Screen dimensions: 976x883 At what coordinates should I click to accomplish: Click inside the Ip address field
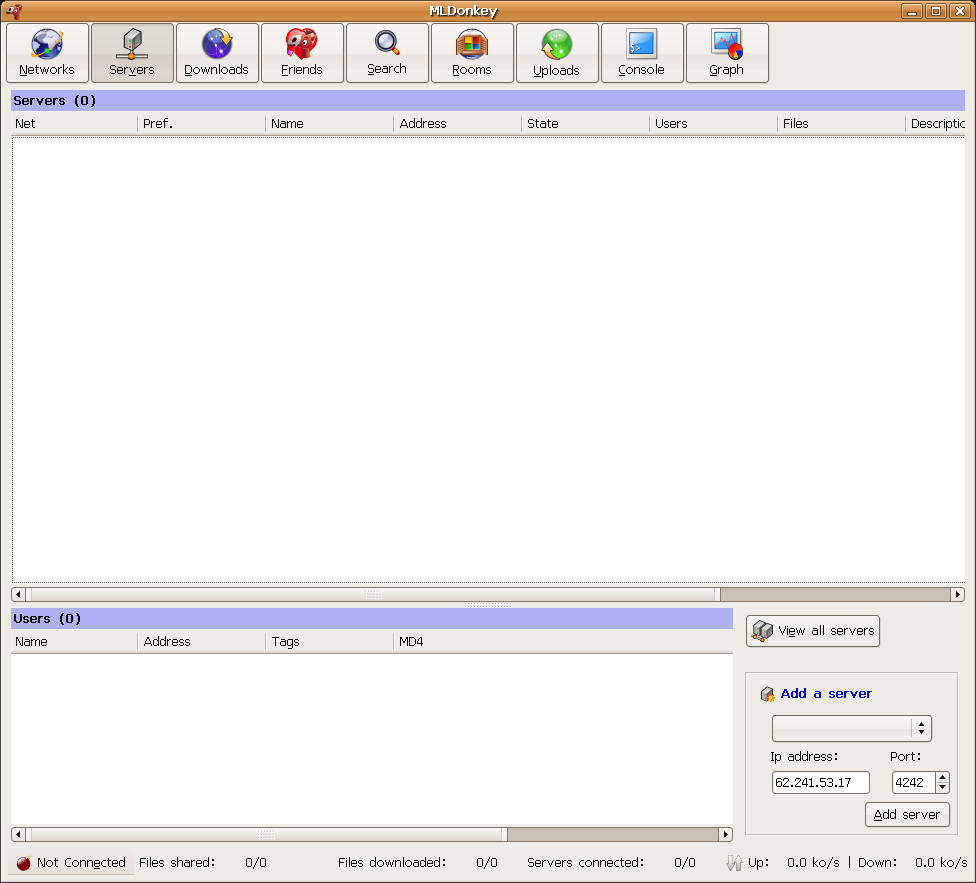tap(820, 783)
